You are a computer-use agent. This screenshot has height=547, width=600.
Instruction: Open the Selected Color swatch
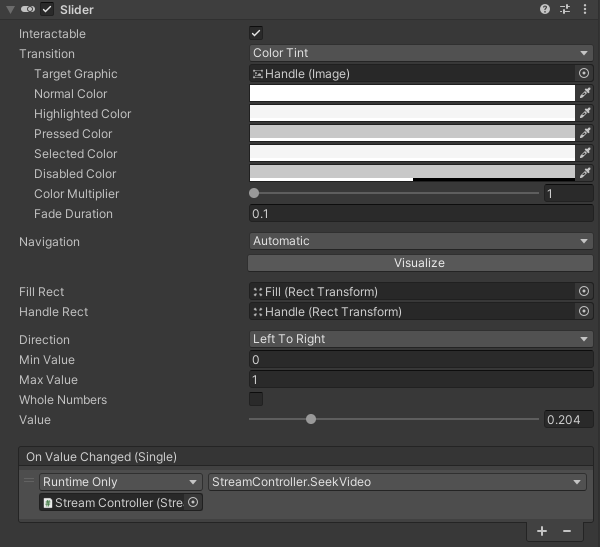pyautogui.click(x=412, y=153)
